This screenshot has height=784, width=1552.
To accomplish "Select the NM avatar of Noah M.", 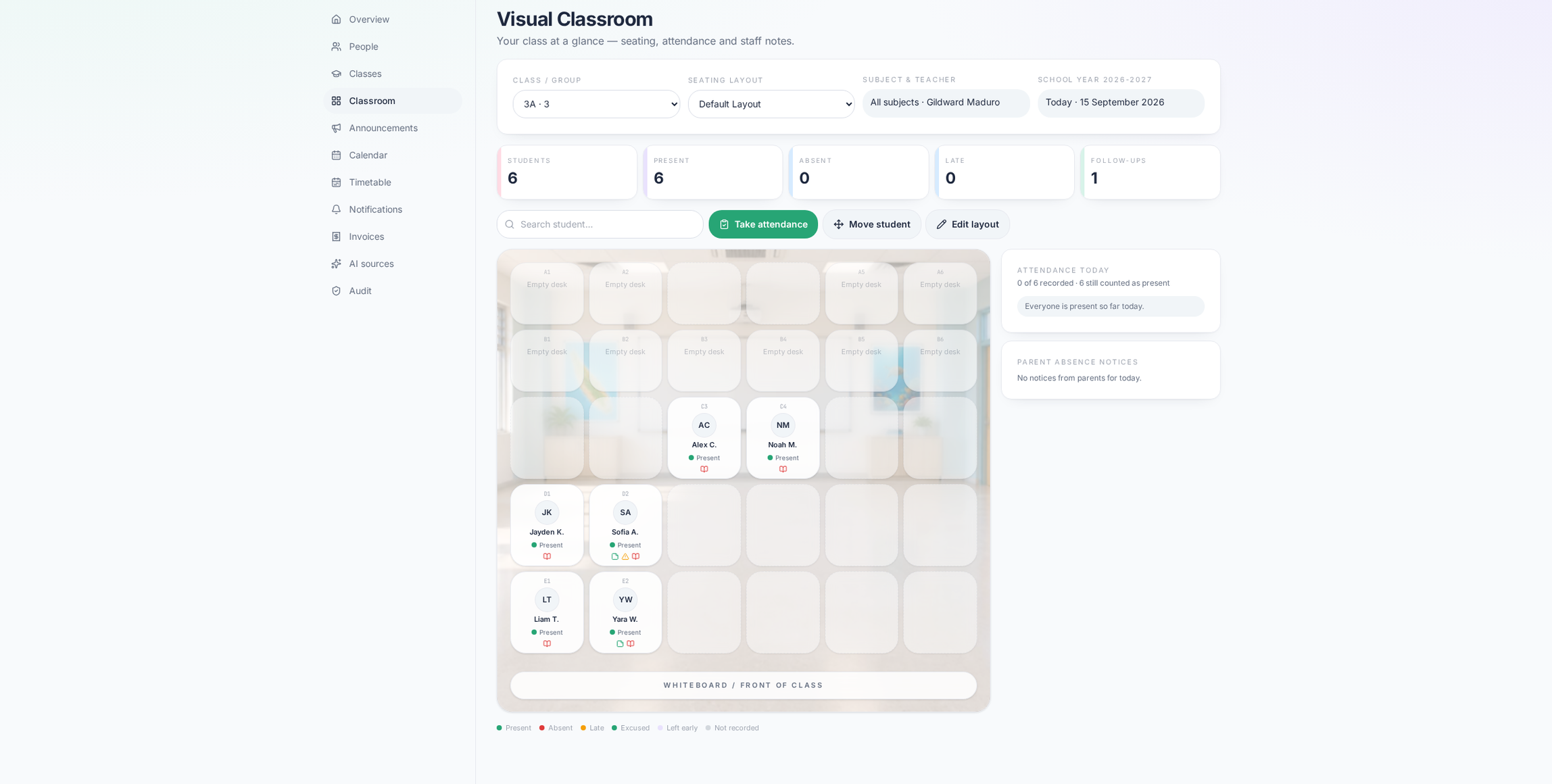I will tap(783, 425).
